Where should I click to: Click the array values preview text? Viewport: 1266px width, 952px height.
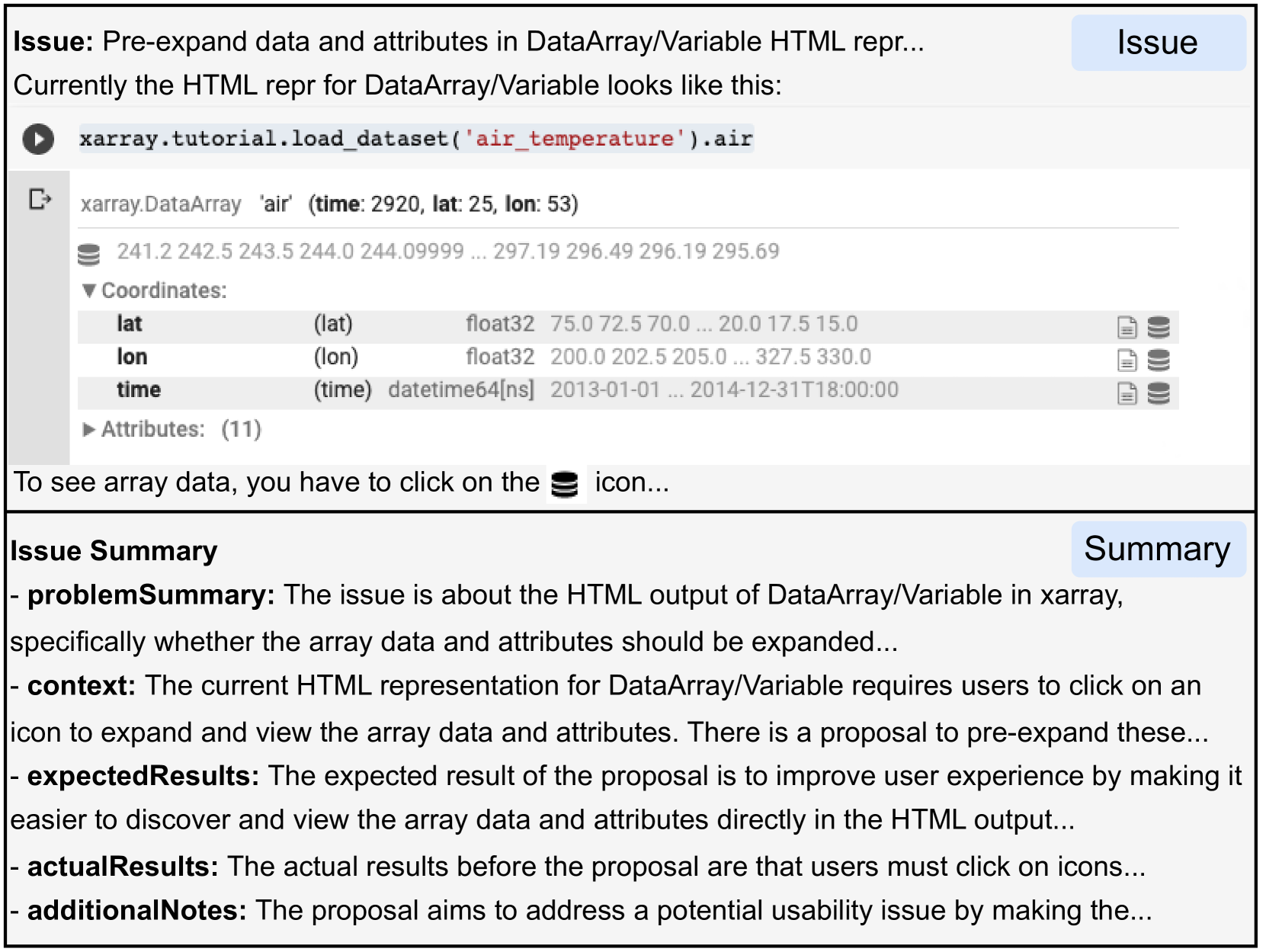coord(447,252)
